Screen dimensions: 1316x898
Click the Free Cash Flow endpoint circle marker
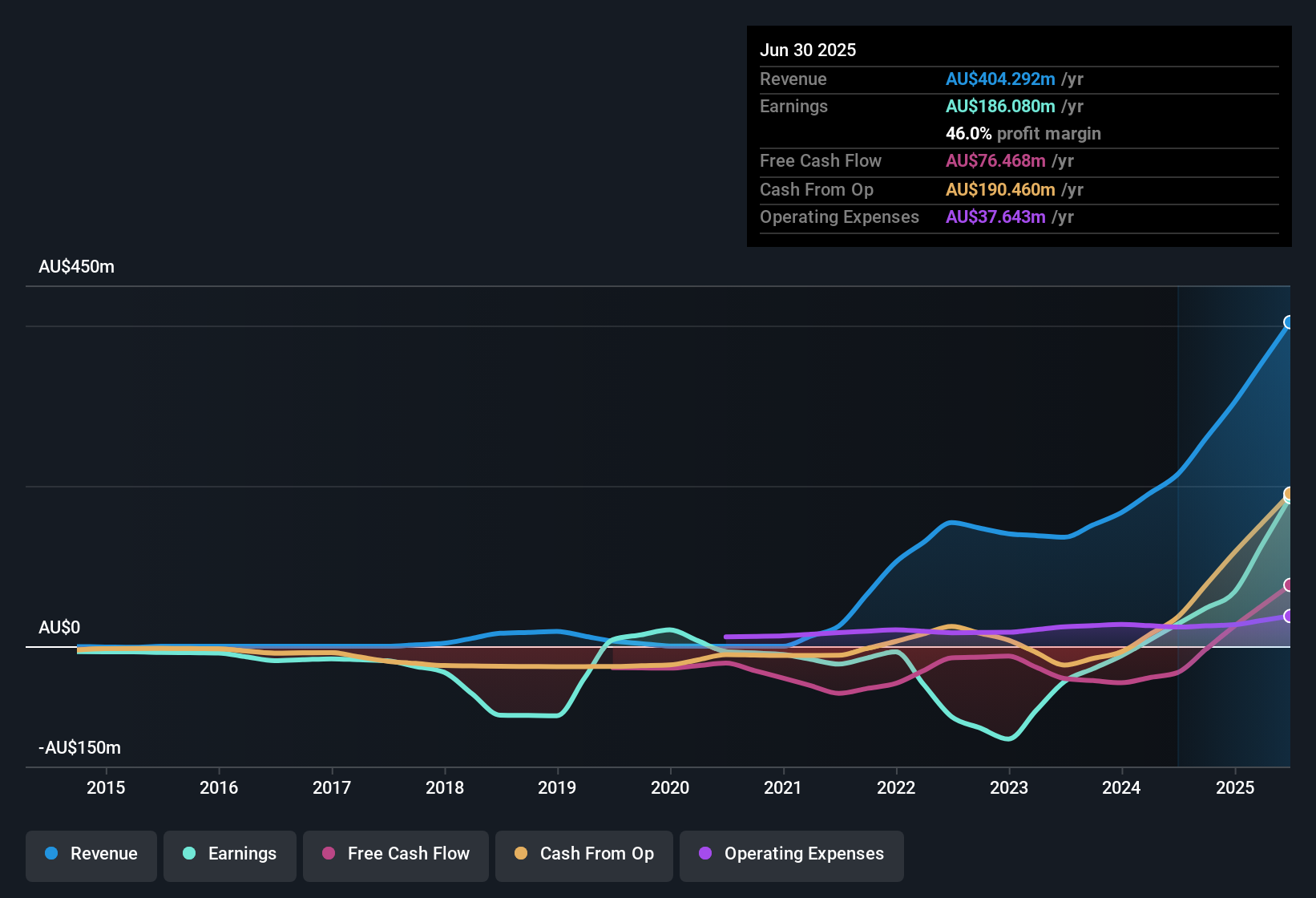coord(1289,585)
